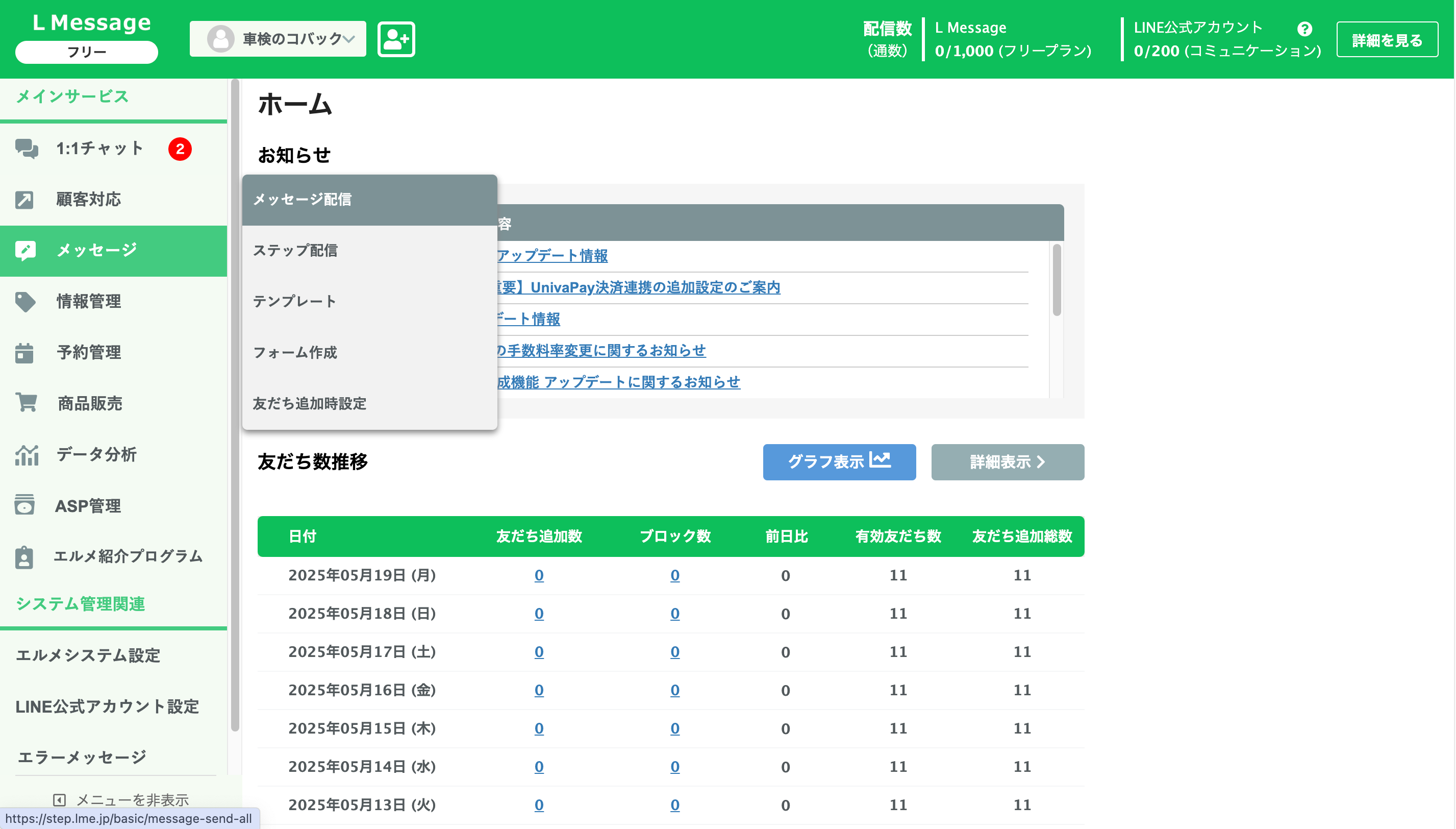
Task: Open データ分析 sidebar item
Action: (114, 455)
